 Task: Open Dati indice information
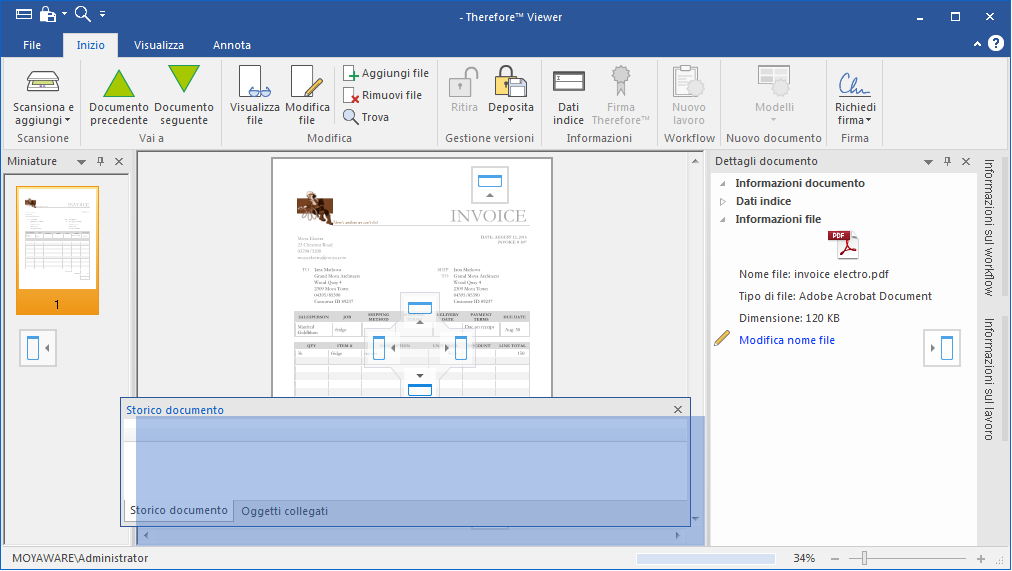[x=568, y=83]
